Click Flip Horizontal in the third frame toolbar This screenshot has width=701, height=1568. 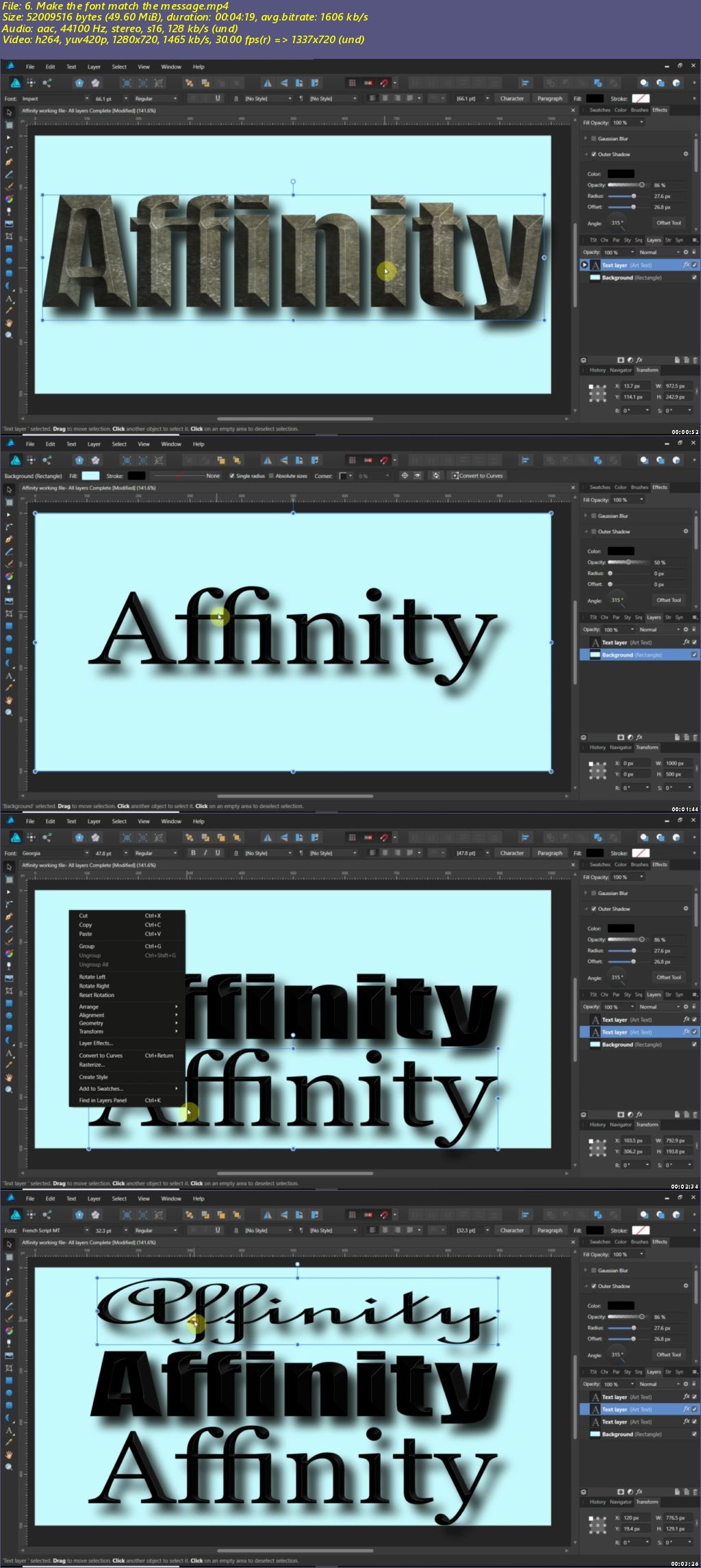point(268,837)
